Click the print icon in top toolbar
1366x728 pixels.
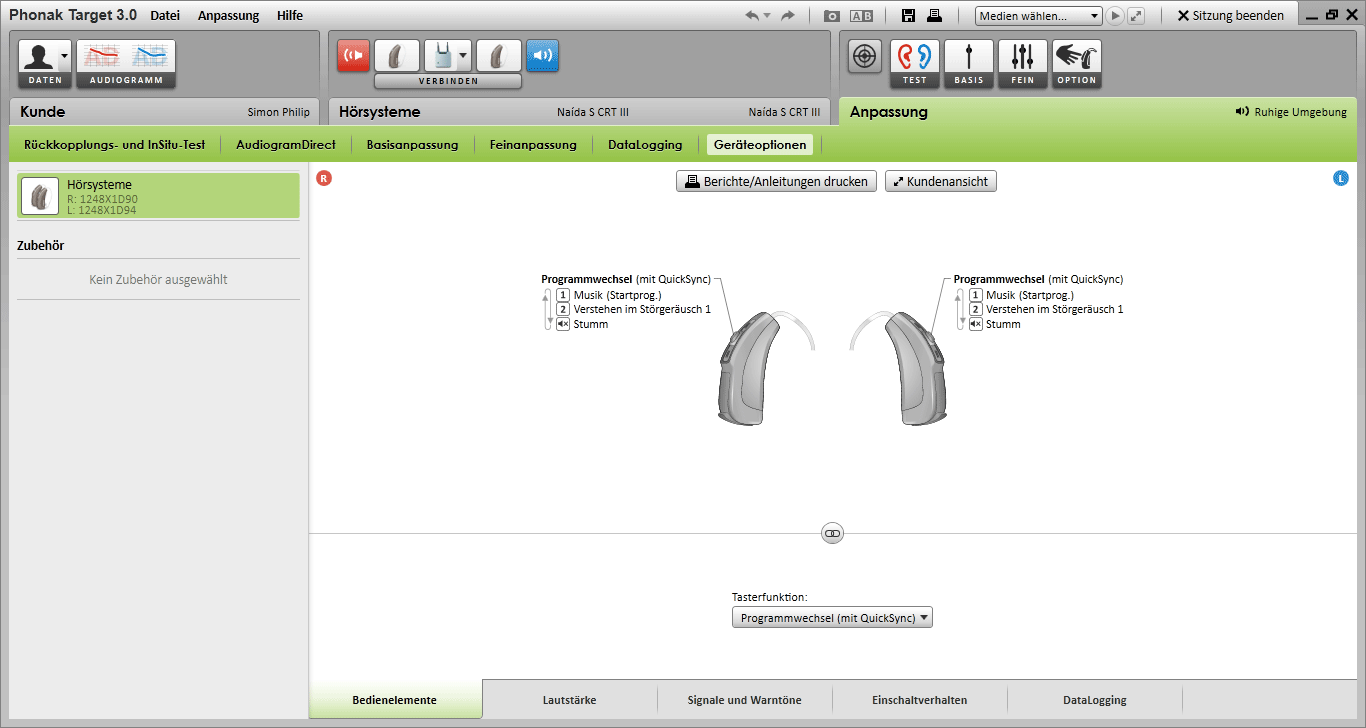[934, 16]
